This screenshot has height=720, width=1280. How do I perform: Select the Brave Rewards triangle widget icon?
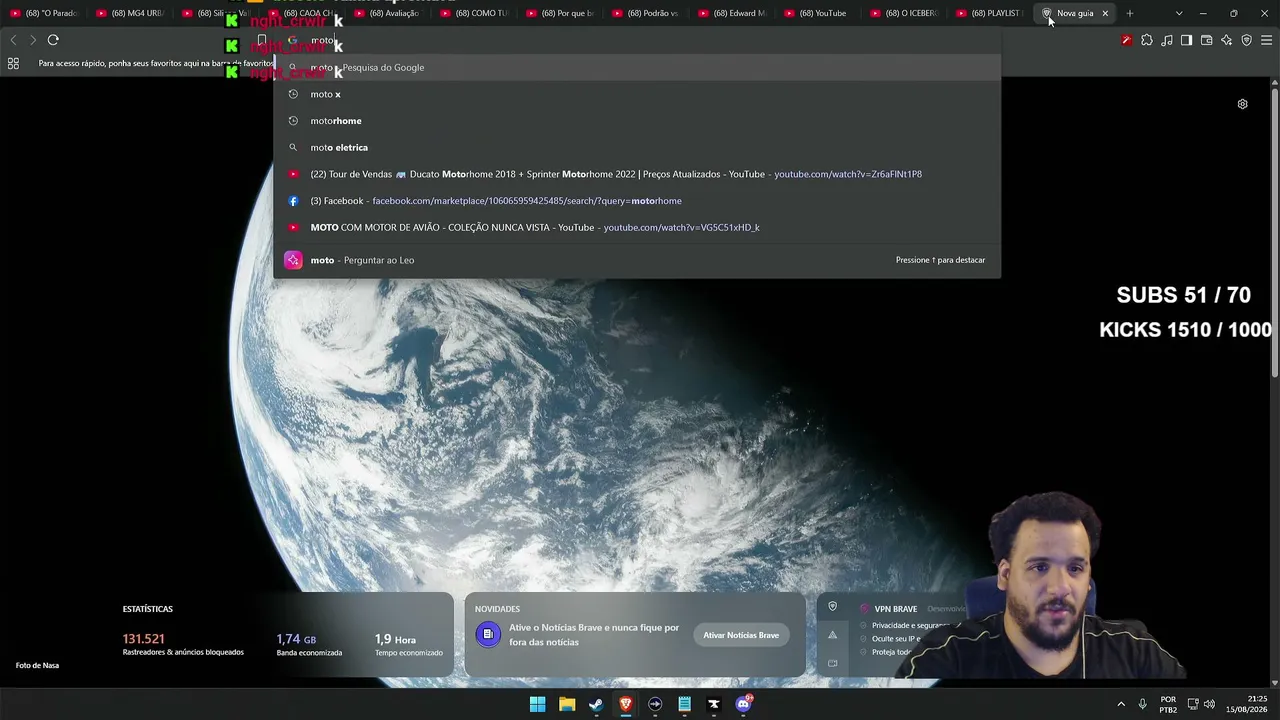[832, 635]
